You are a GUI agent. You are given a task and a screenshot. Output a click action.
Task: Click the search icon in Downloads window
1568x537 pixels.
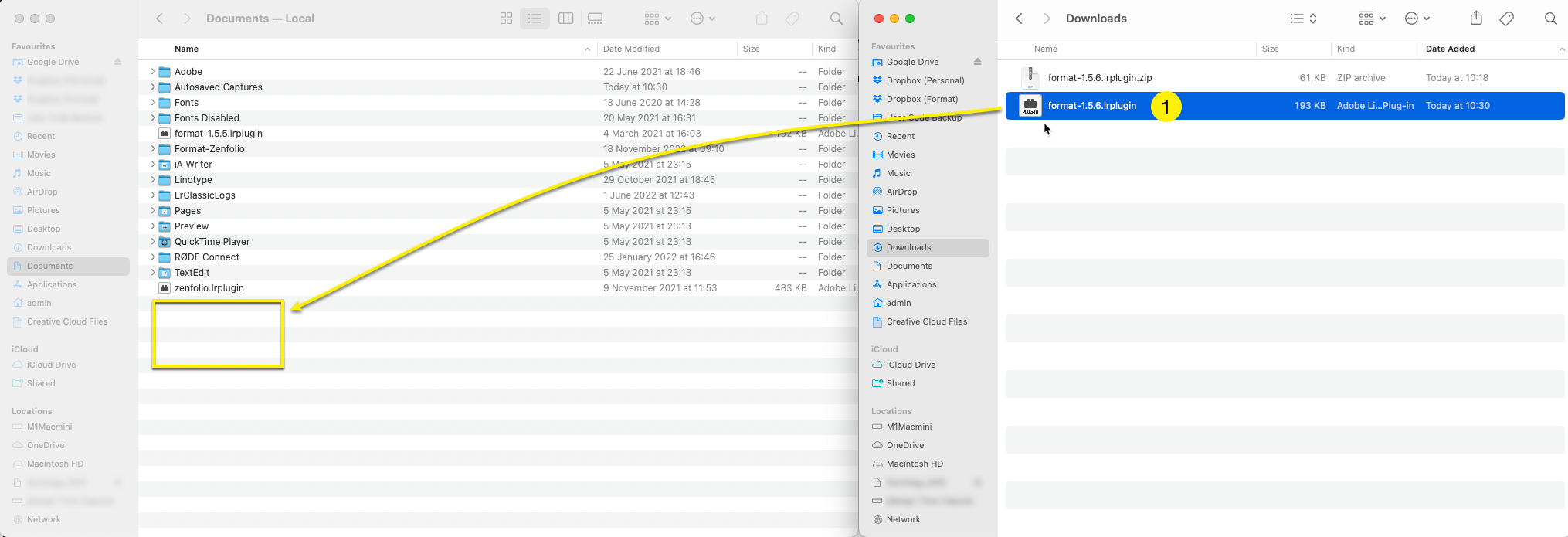coord(1550,19)
